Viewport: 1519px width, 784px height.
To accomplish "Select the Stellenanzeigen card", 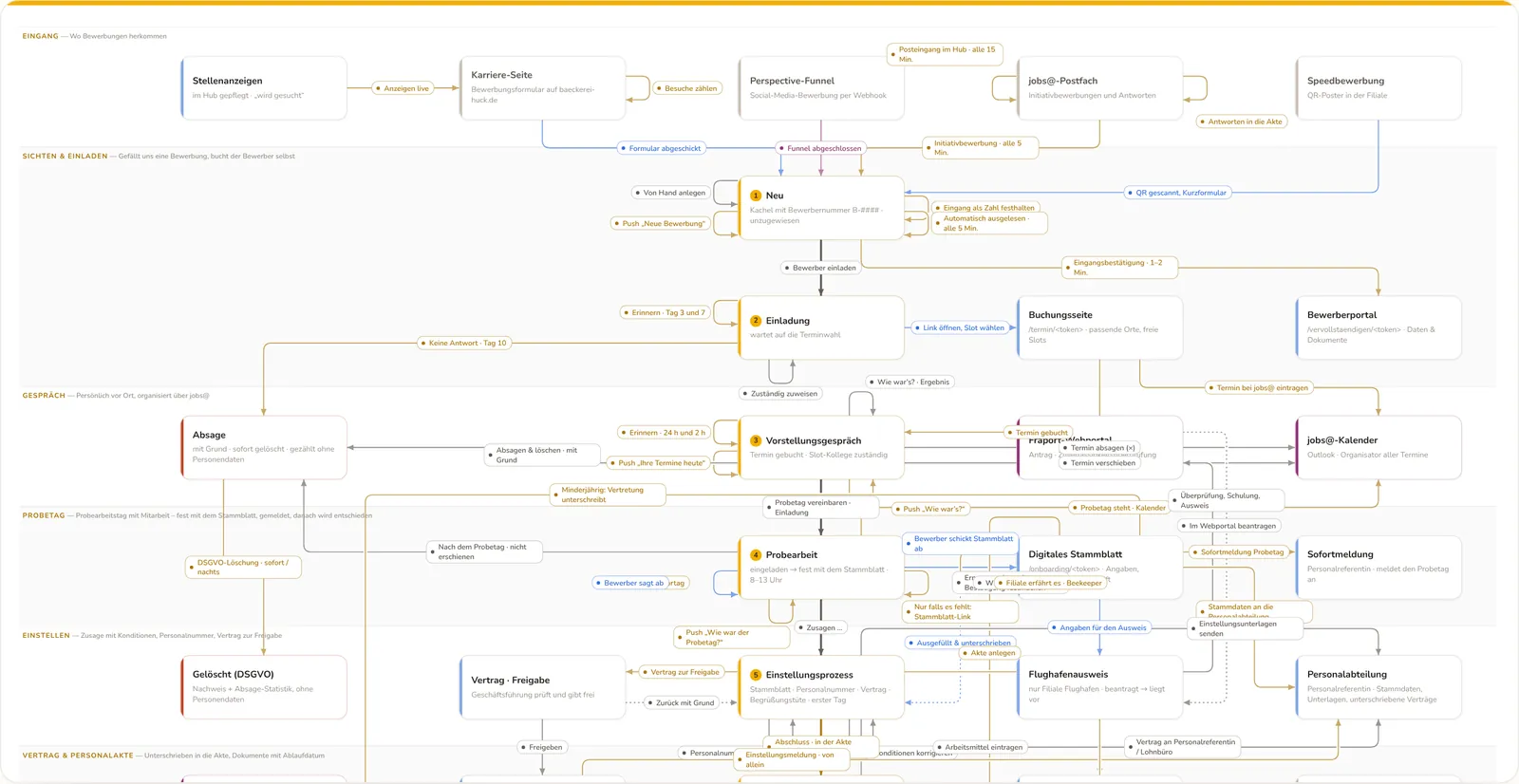I will coord(264,87).
